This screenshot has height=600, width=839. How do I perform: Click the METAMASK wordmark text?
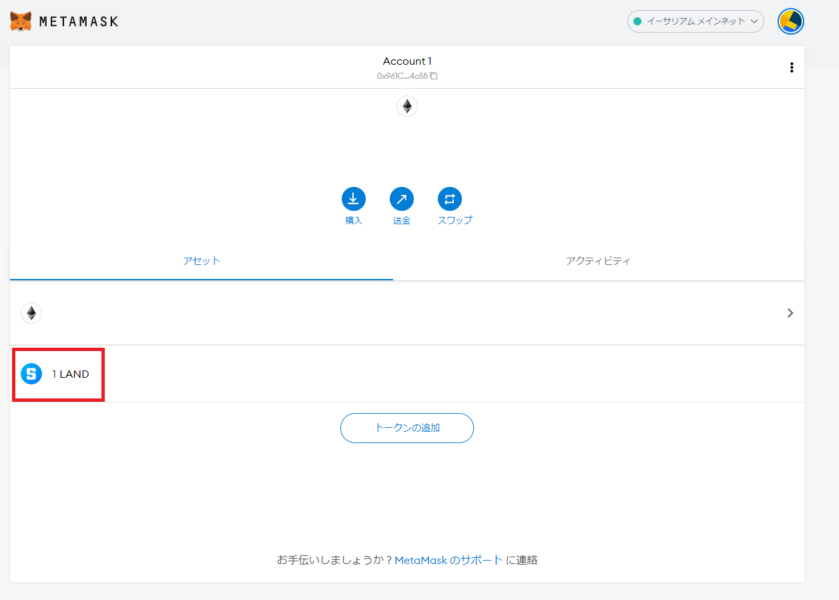[79, 21]
